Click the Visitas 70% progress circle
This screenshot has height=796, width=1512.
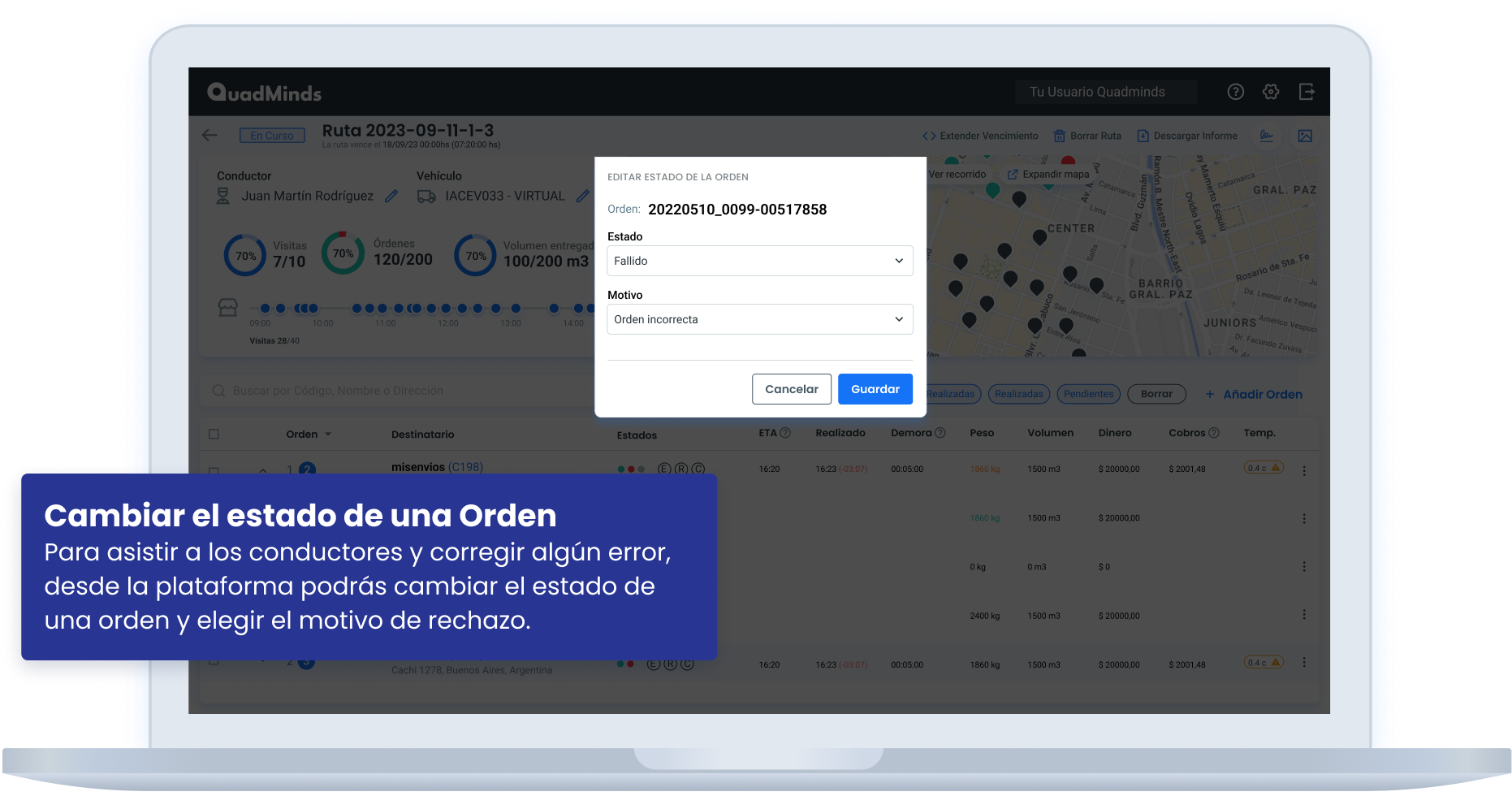click(245, 255)
